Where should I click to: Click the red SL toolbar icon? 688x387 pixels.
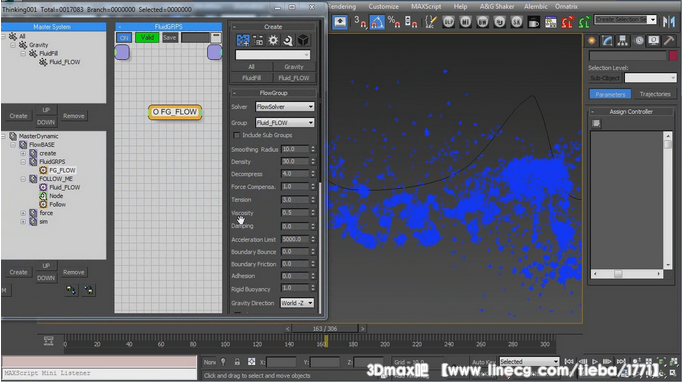(x=567, y=22)
